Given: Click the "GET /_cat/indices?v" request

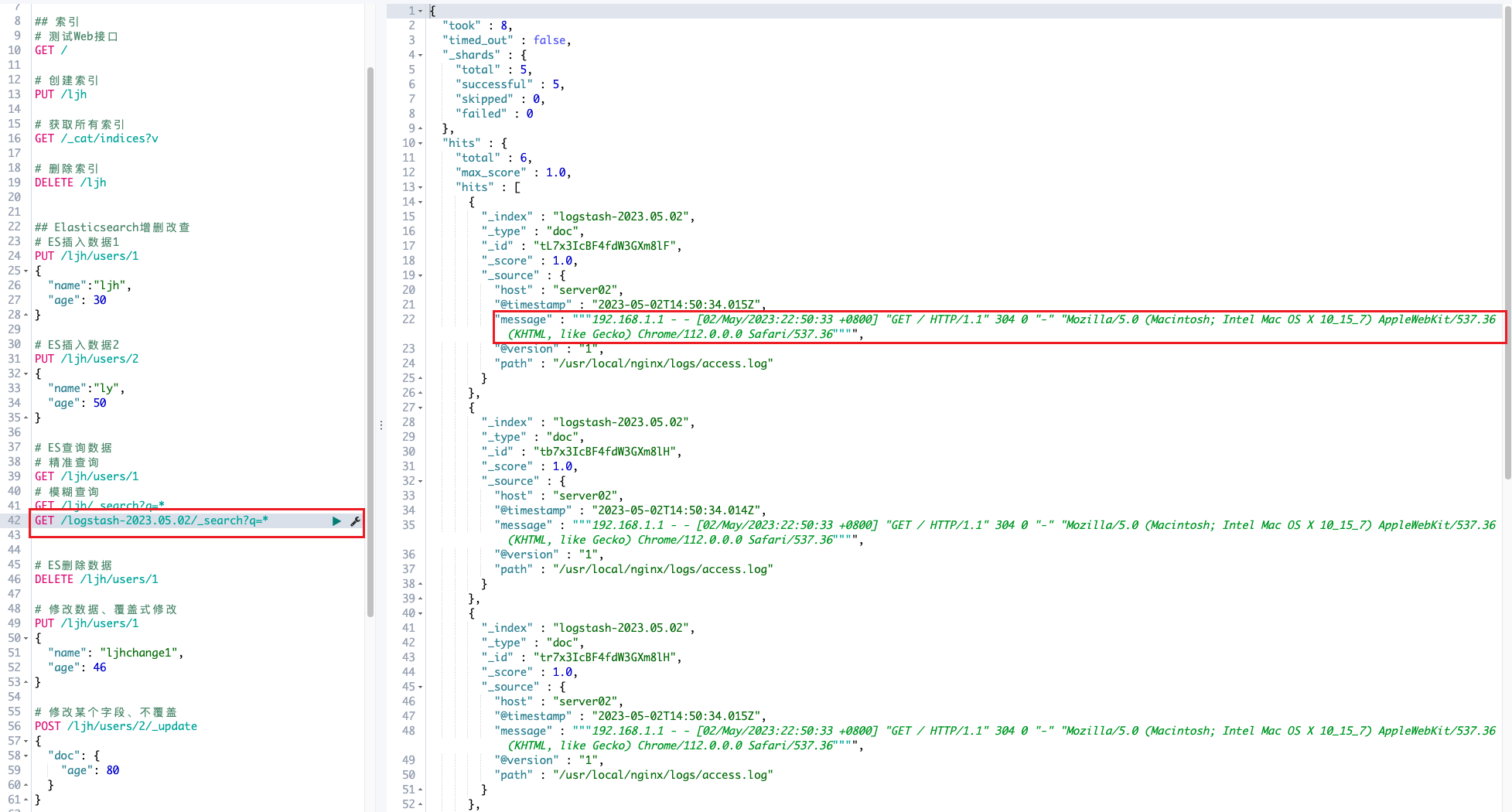Looking at the screenshot, I should click(x=97, y=138).
